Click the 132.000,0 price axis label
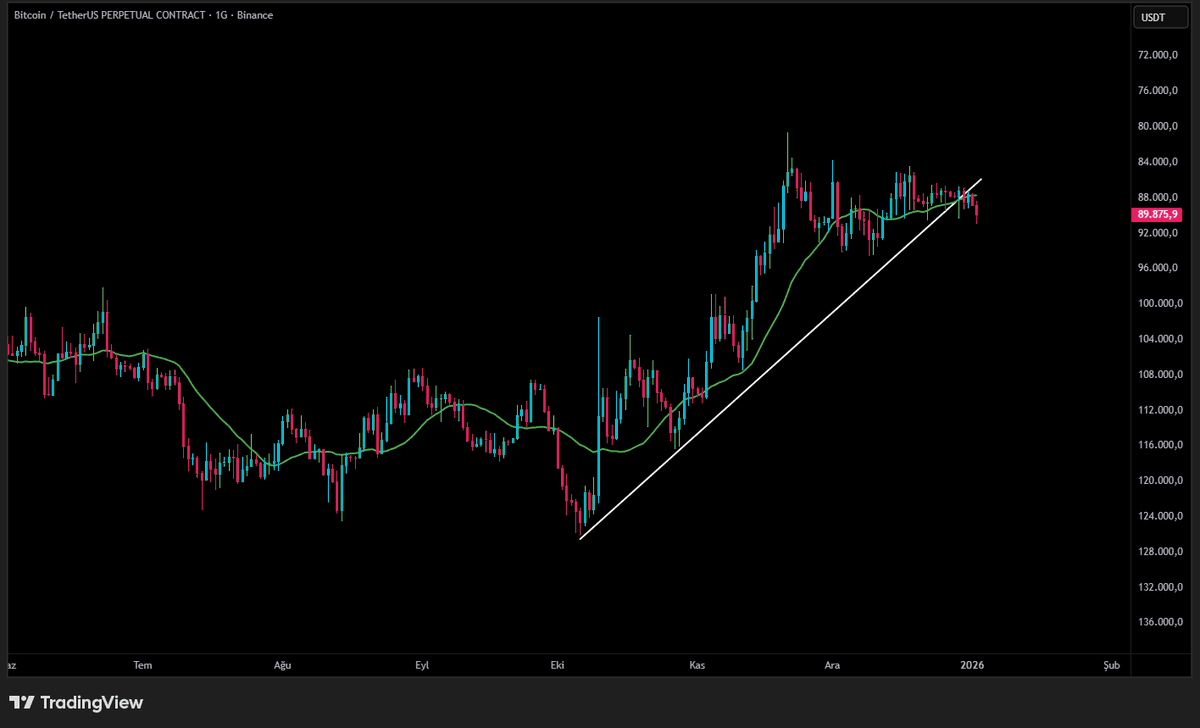 point(1158,587)
